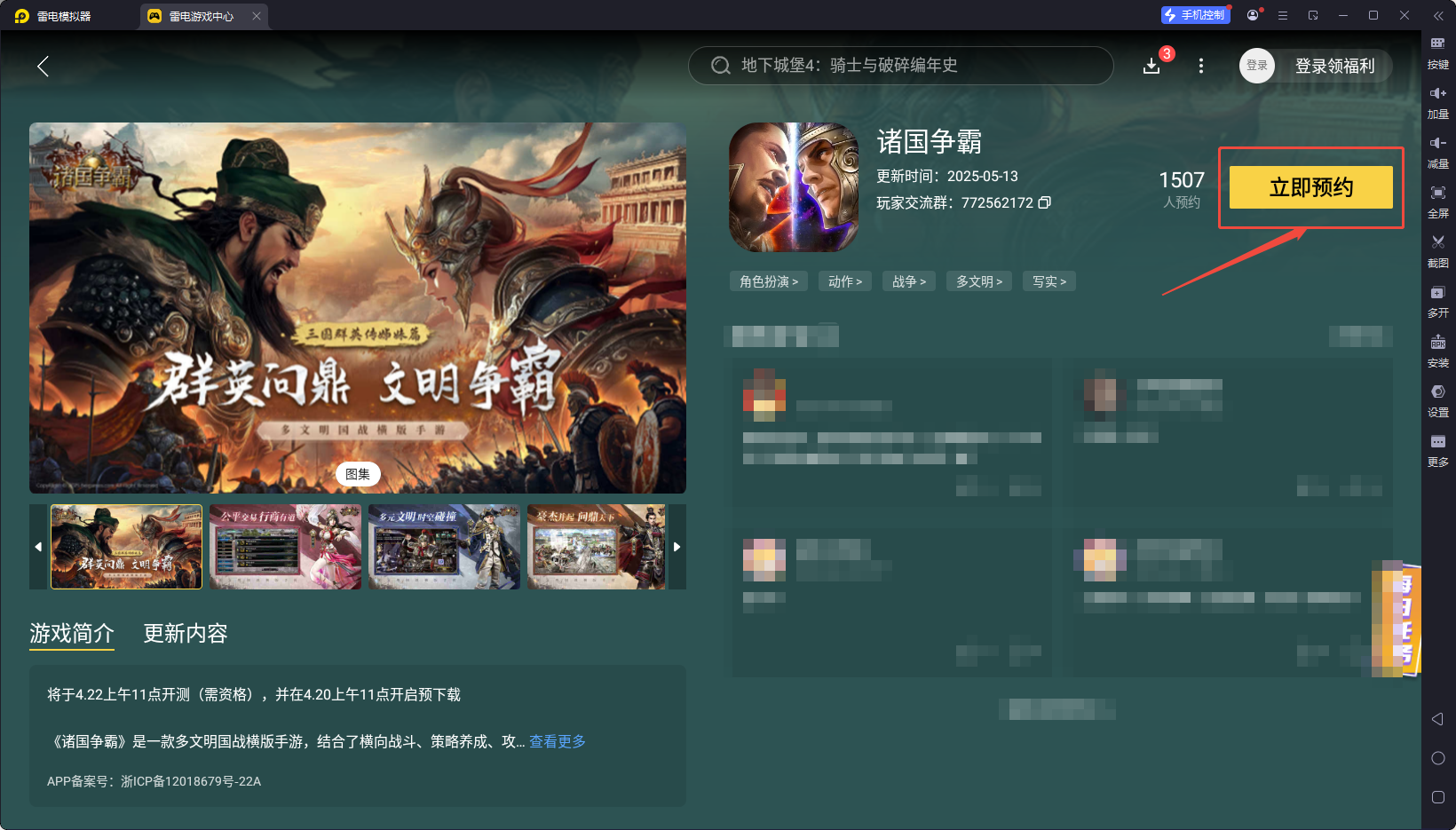1456x830 pixels.
Task: Switch to the 雷电模拟器 tab
Action: click(x=53, y=16)
